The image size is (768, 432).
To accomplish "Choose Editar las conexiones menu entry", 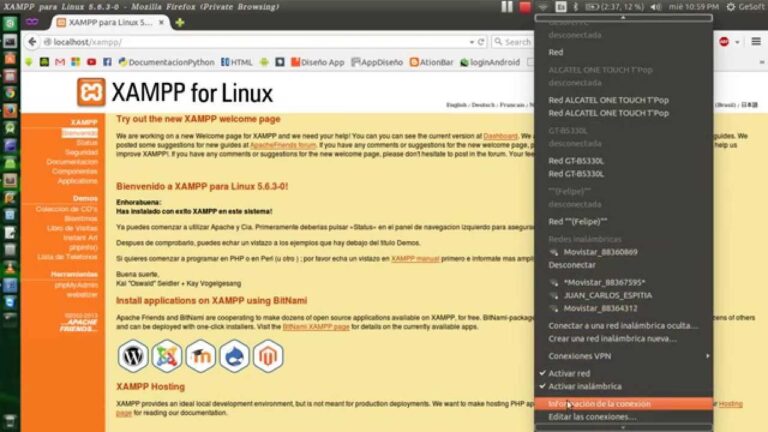I will pos(592,417).
